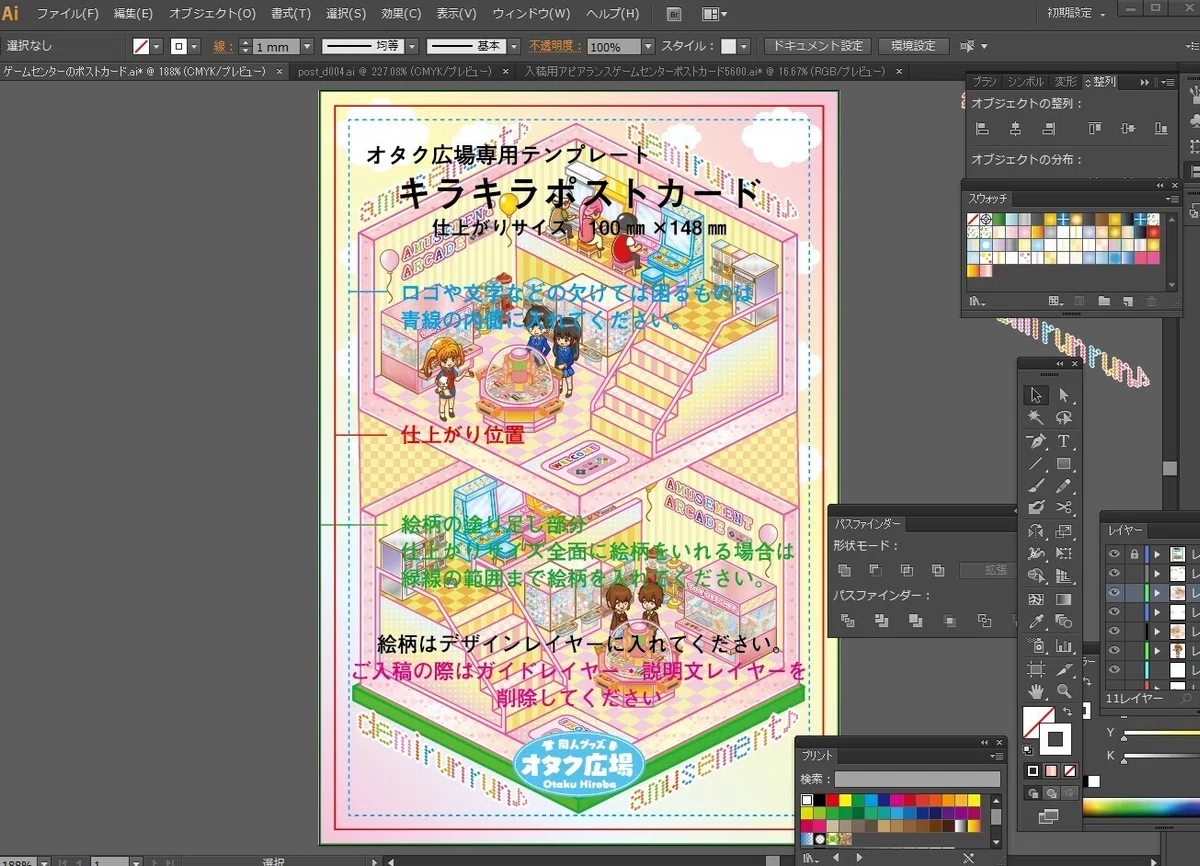Click Unite shape mode in Pathfinder panel
1200x866 pixels.
(845, 570)
